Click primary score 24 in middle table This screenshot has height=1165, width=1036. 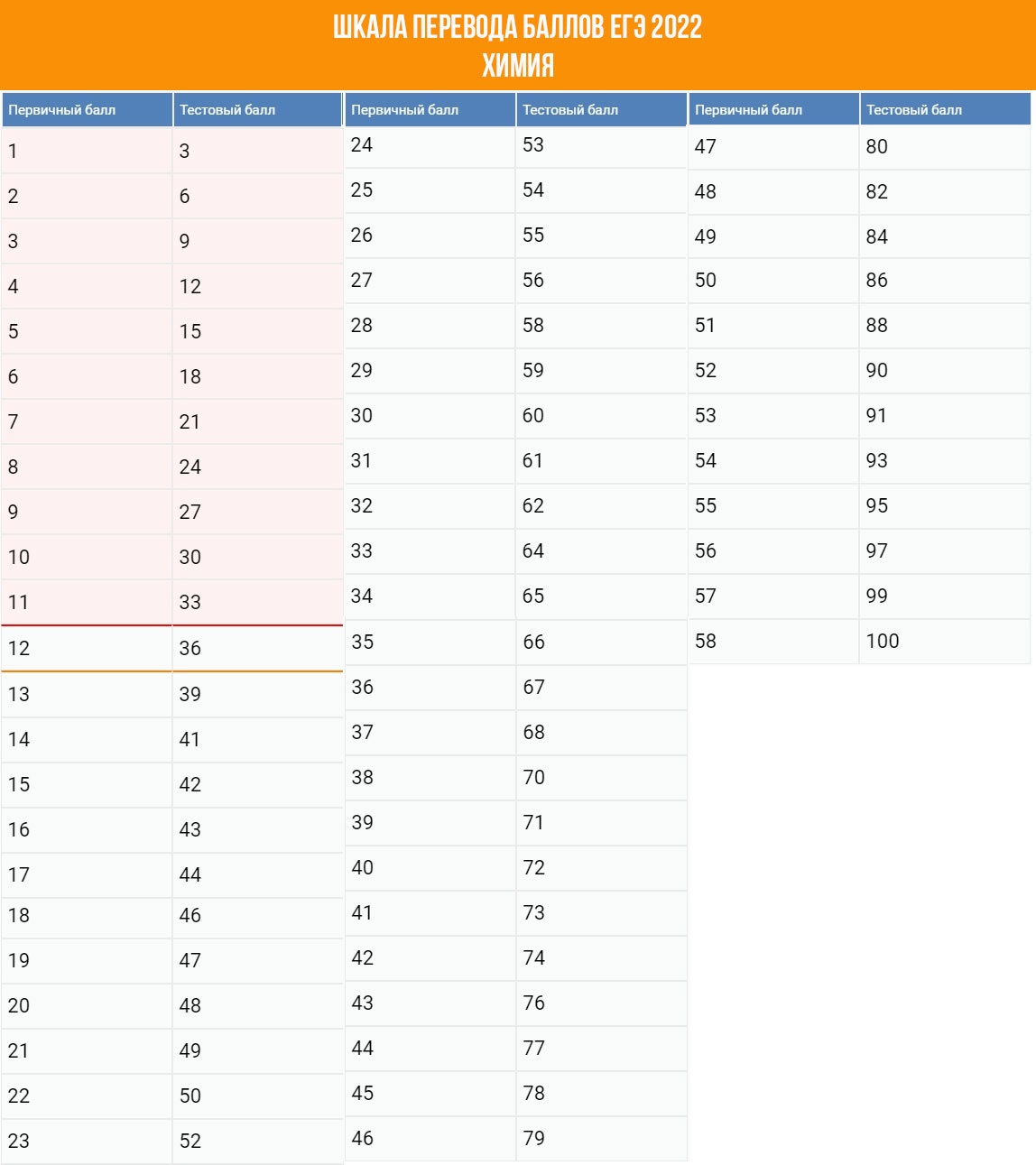(x=430, y=145)
